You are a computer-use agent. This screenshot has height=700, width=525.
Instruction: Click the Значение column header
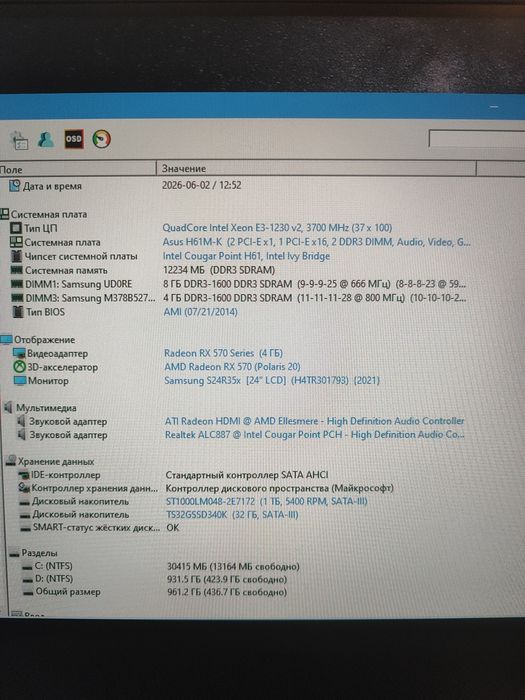tap(316, 168)
